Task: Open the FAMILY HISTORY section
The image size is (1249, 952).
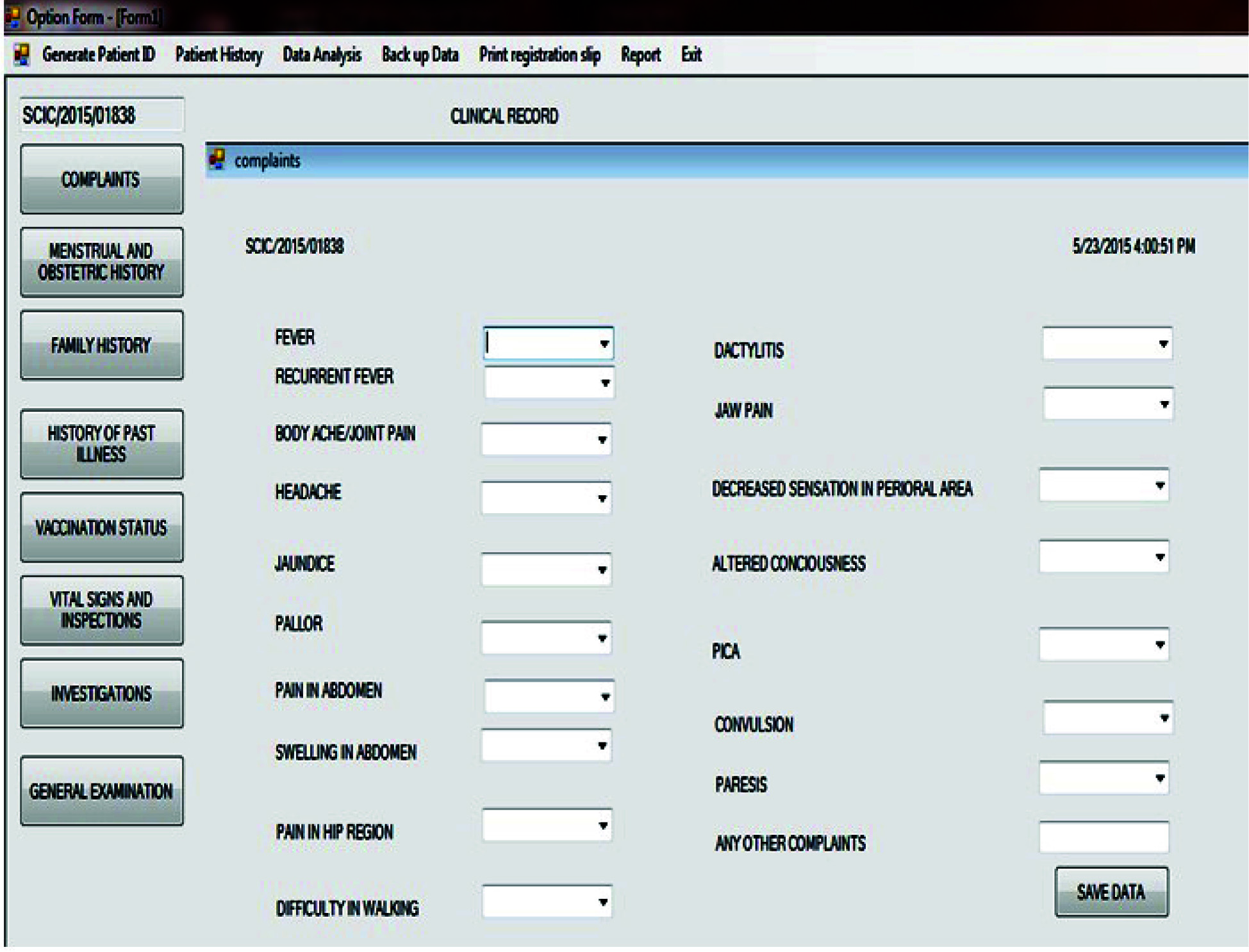Action: click(x=101, y=345)
